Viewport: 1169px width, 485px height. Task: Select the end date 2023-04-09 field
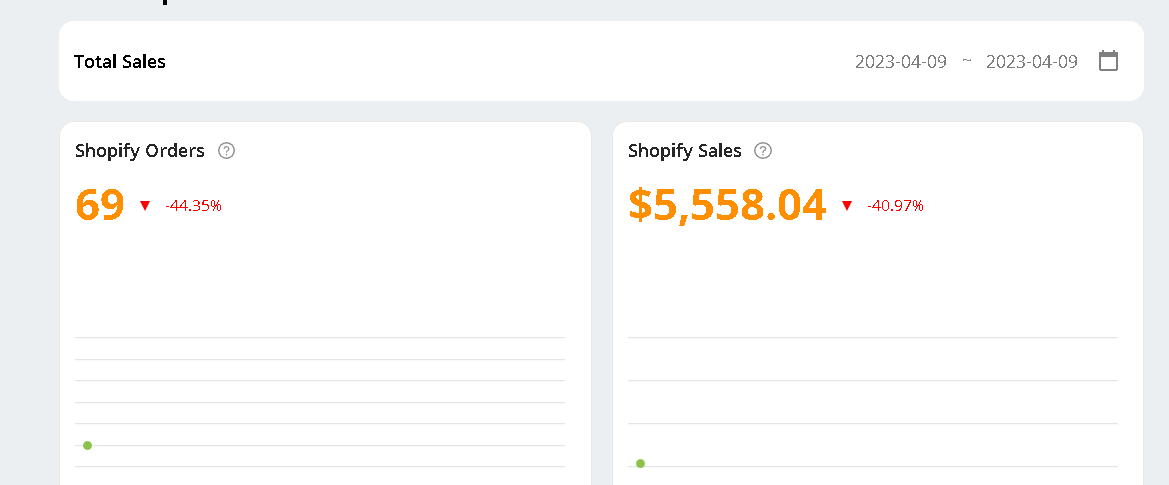(1031, 62)
